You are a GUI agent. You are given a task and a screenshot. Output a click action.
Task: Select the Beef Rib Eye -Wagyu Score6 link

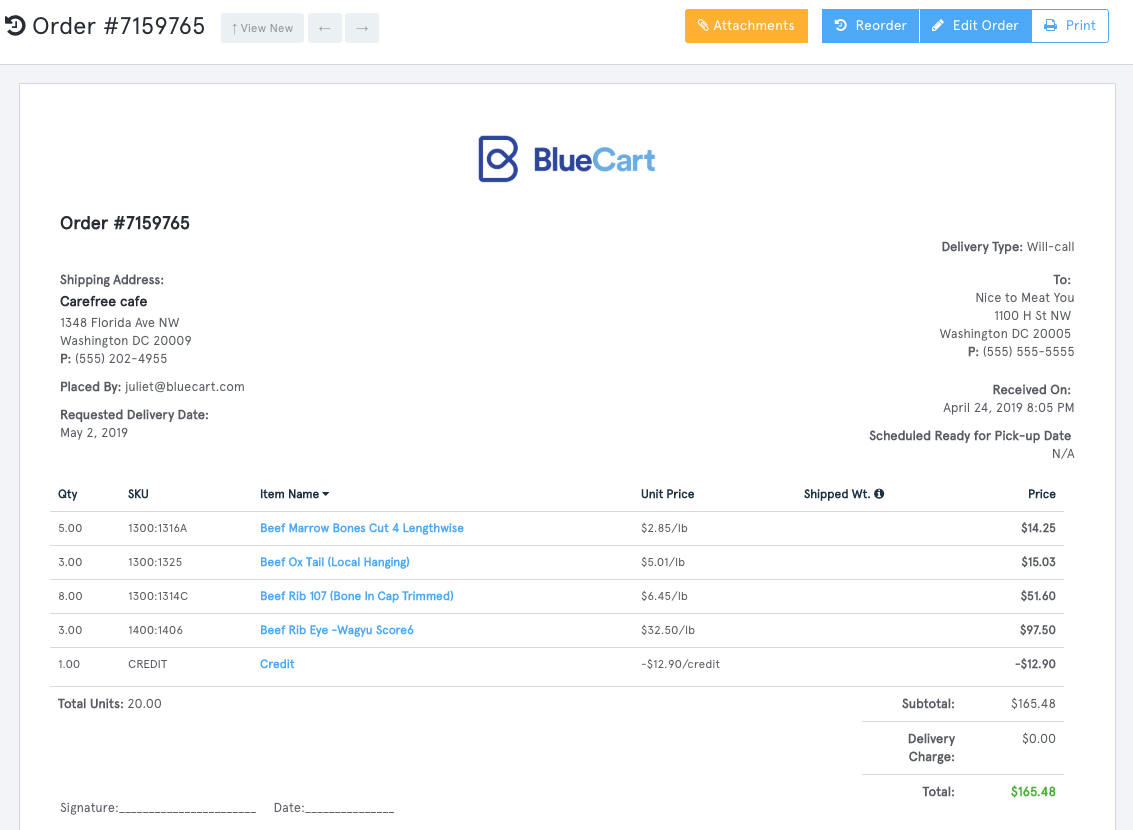pos(337,630)
